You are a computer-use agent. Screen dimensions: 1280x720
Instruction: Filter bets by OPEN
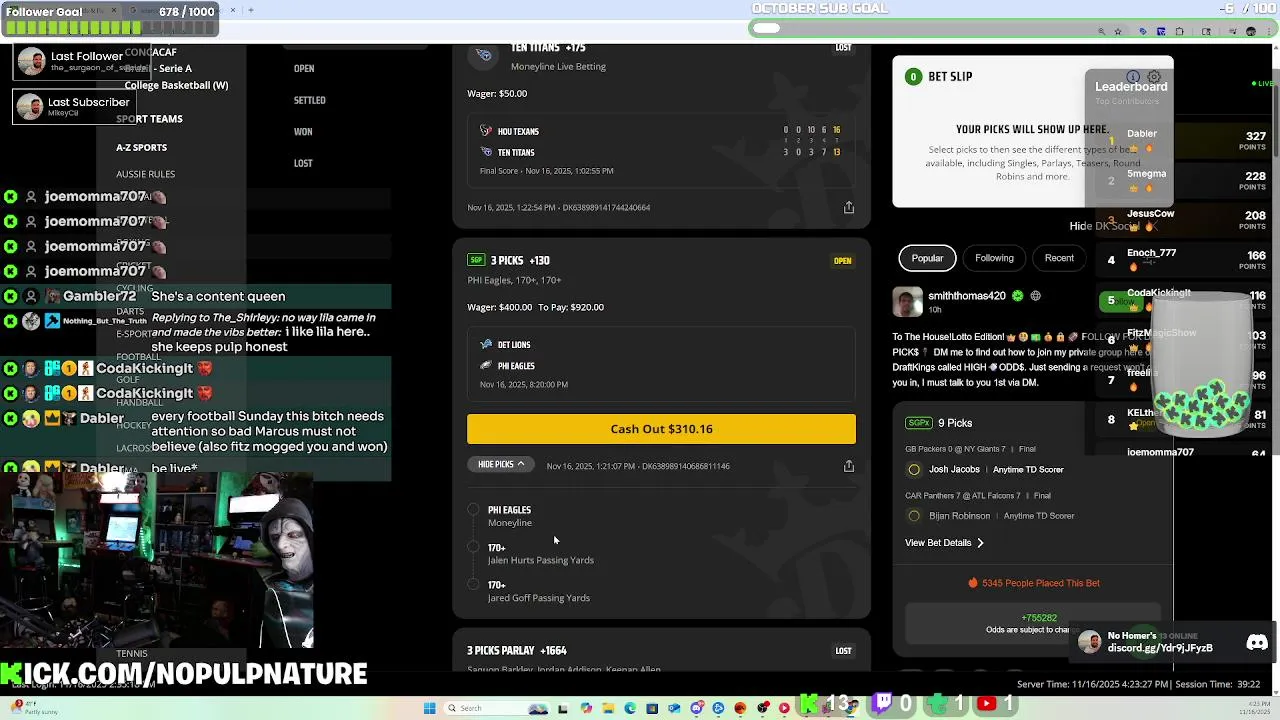click(x=304, y=69)
